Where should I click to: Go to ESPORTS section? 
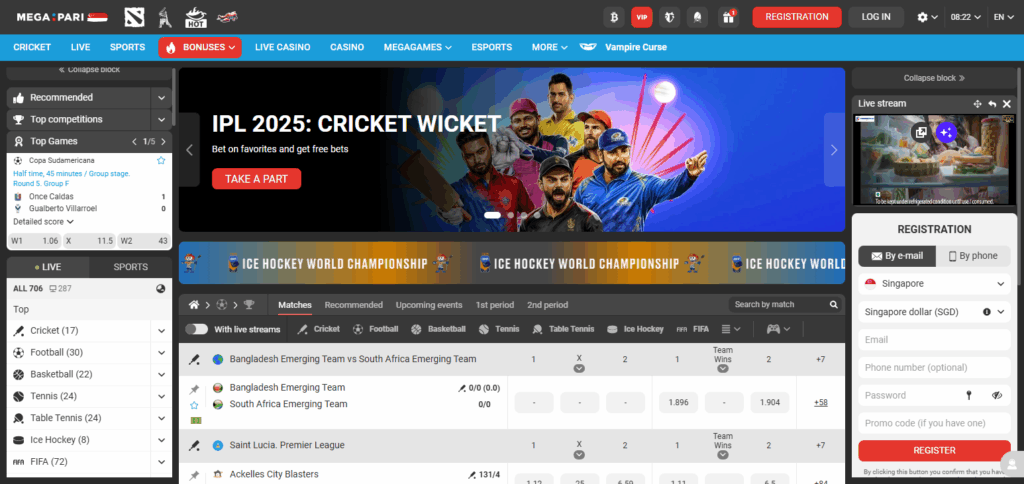[x=492, y=48]
